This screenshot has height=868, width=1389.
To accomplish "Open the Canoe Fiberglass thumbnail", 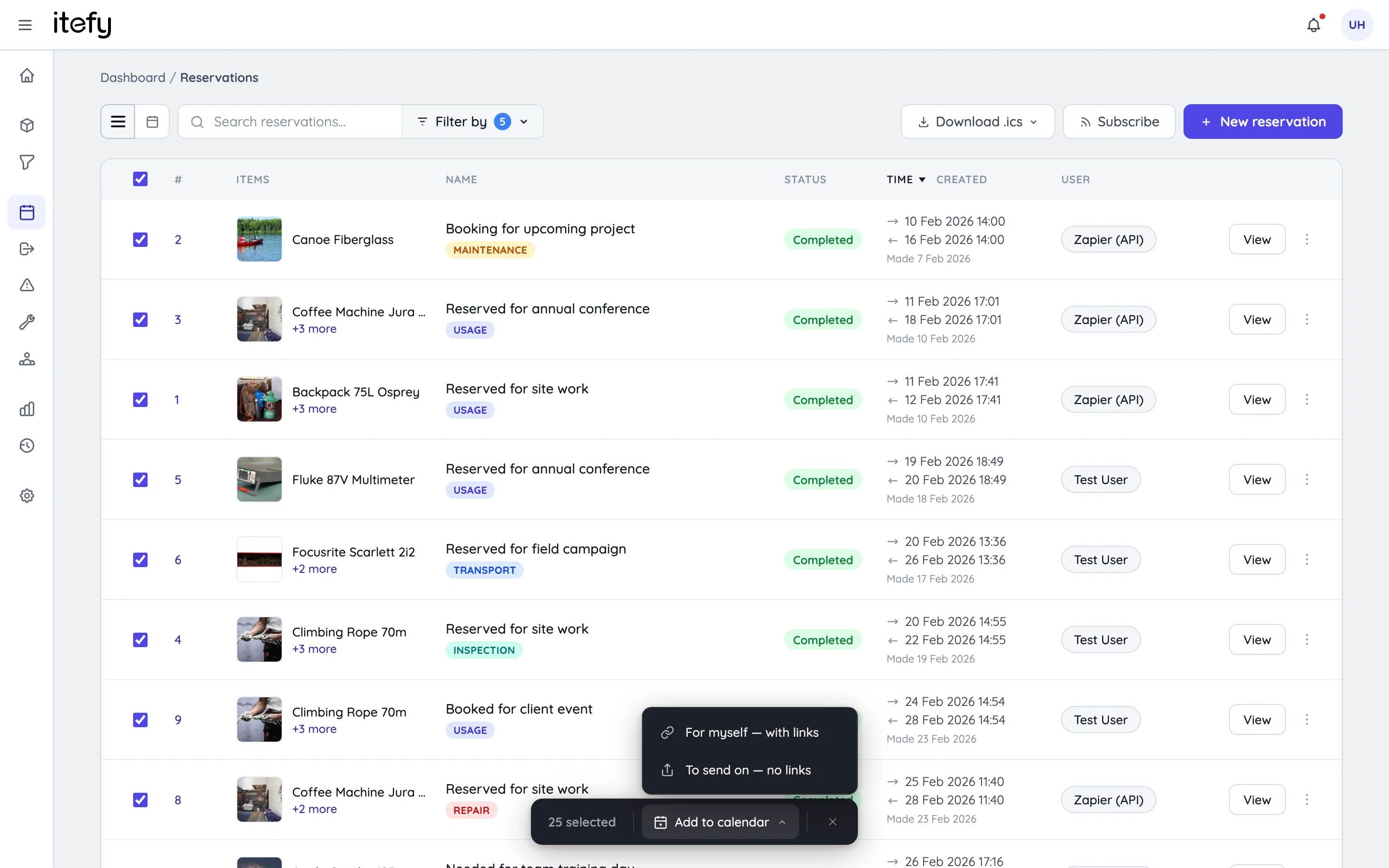I will [259, 239].
